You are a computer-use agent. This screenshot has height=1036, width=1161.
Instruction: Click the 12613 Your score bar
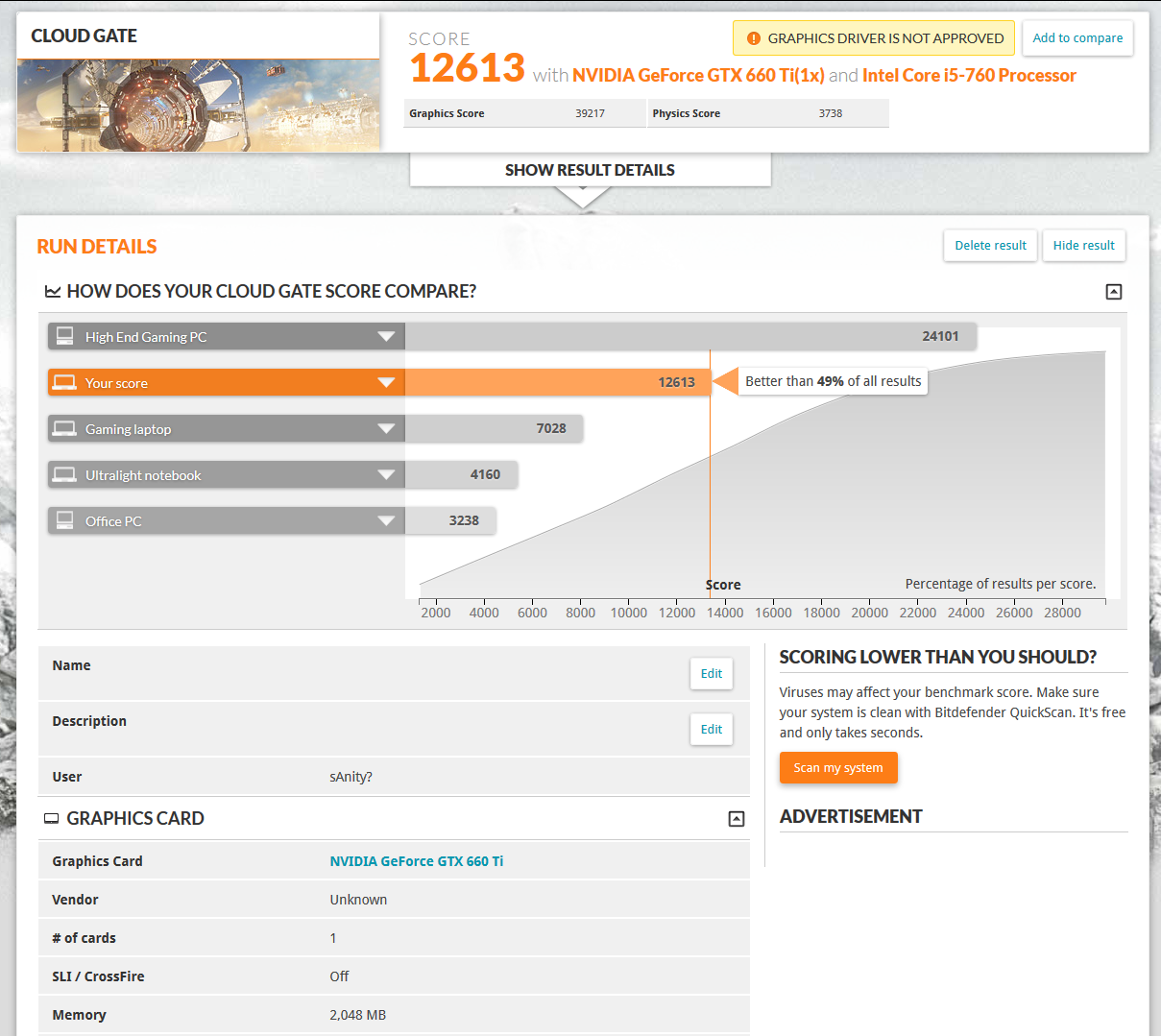(x=557, y=382)
